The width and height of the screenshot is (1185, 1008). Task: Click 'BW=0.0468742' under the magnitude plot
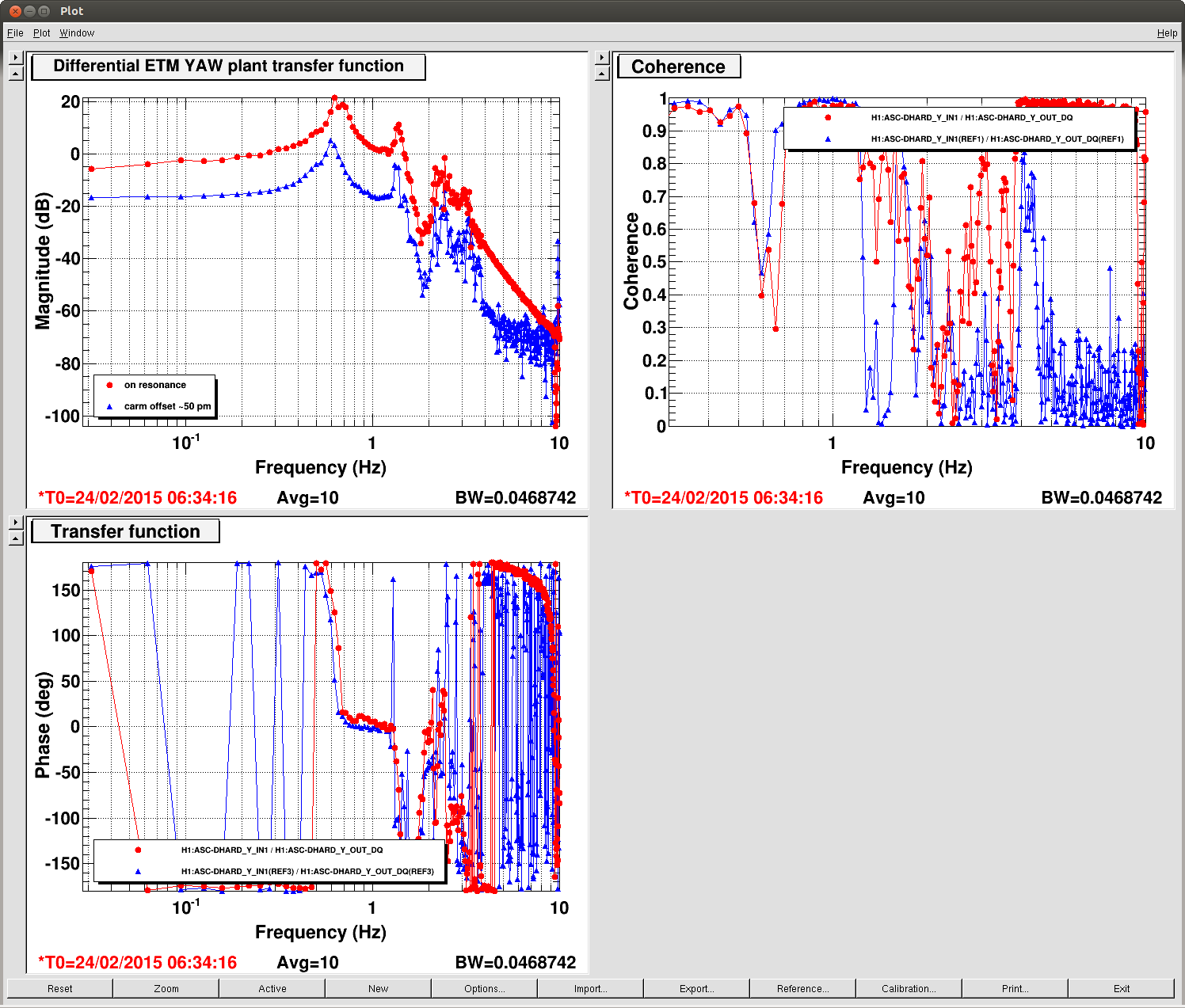coord(516,498)
